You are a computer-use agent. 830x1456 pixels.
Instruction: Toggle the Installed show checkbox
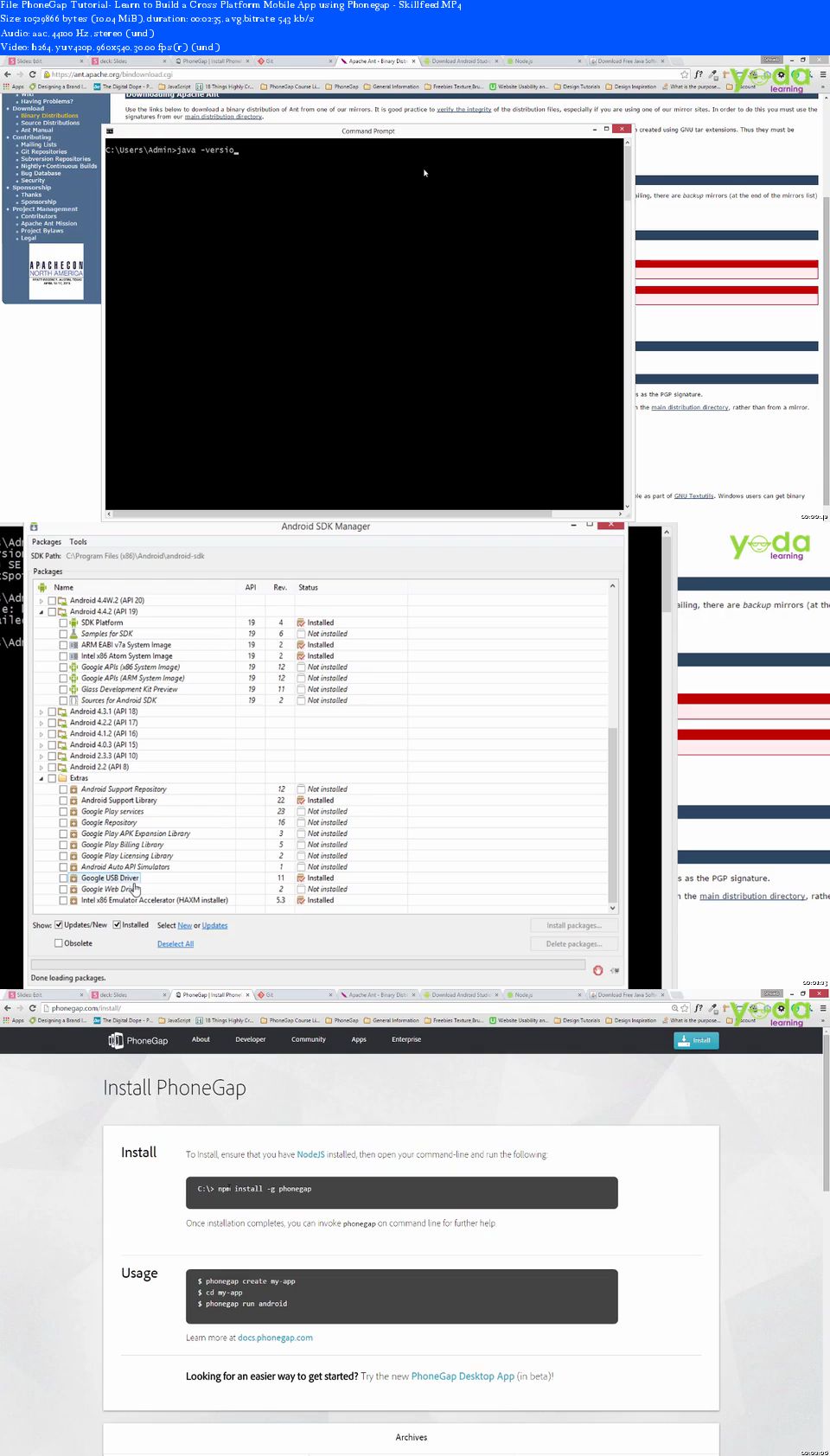pyautogui.click(x=117, y=924)
